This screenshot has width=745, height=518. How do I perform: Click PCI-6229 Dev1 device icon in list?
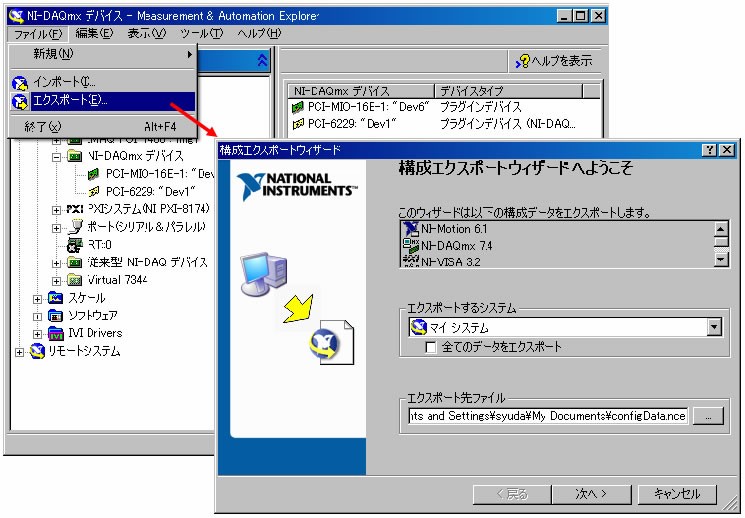298,125
